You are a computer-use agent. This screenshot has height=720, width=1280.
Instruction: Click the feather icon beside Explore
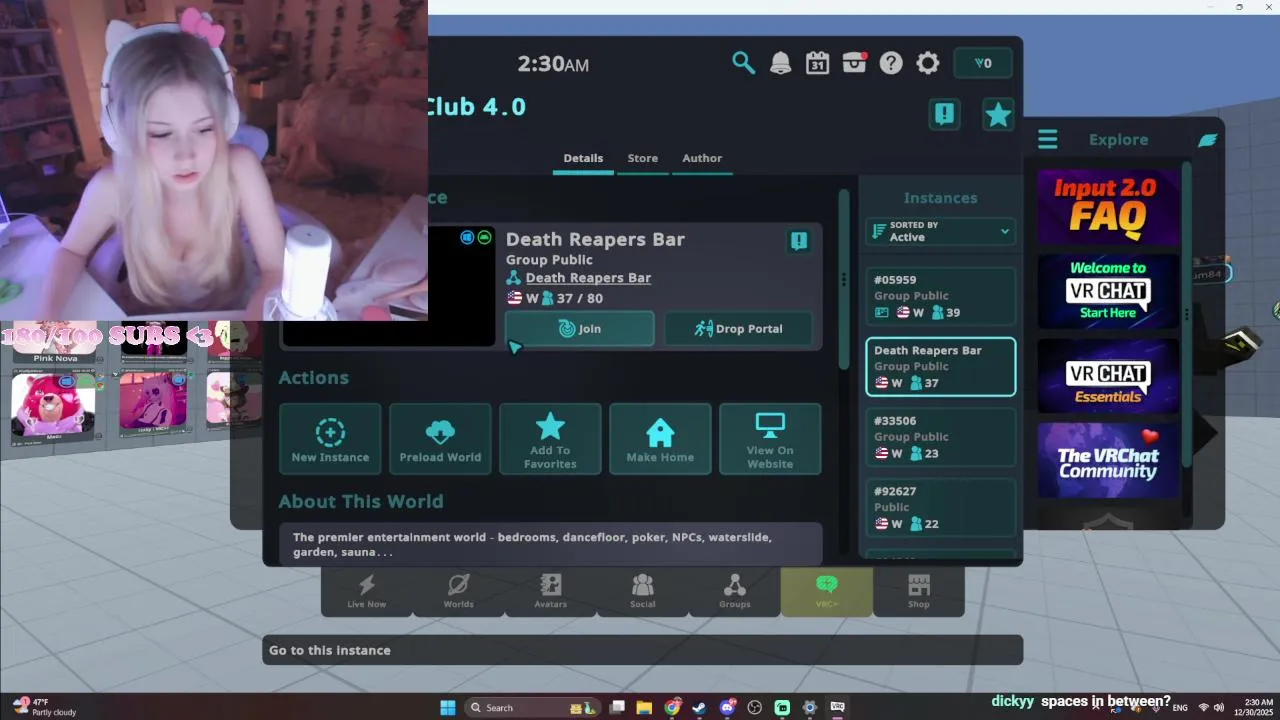[x=1208, y=140]
